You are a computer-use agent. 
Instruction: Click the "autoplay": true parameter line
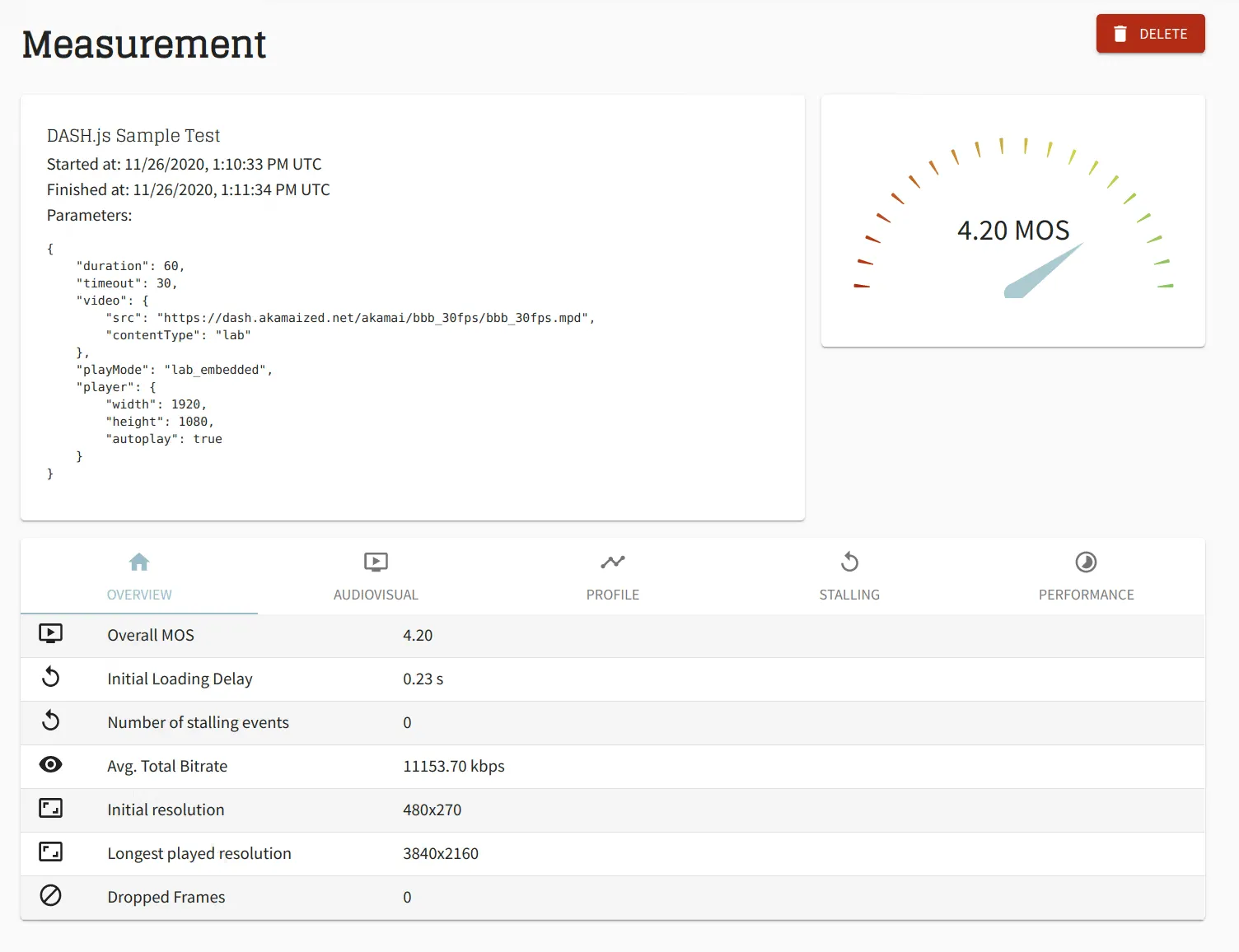coord(164,439)
